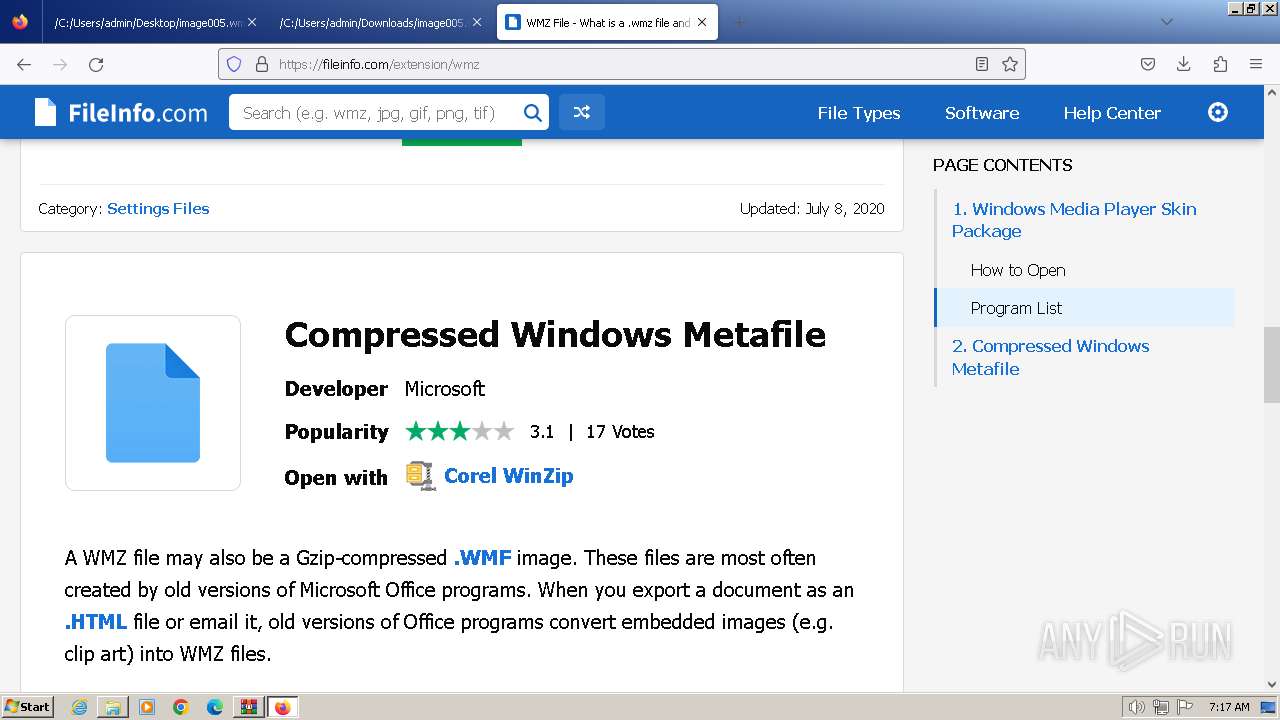The width and height of the screenshot is (1280, 720).
Task: Click the tracking protection shield icon
Action: pos(234,64)
